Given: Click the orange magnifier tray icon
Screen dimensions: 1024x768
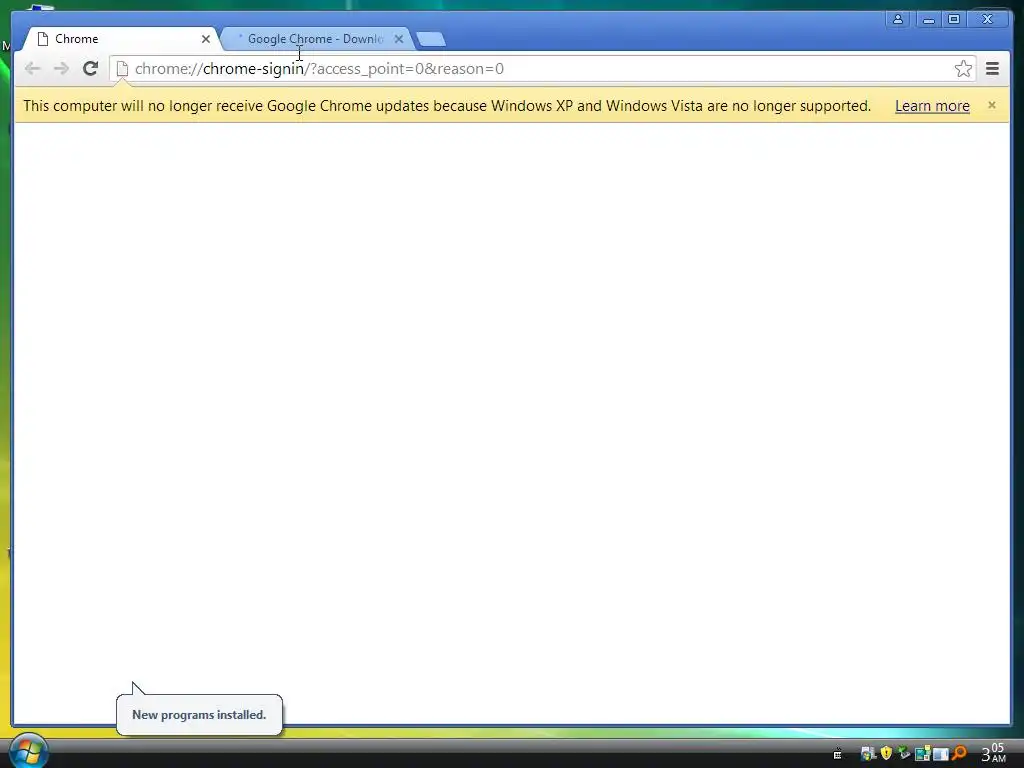Looking at the screenshot, I should tap(959, 753).
